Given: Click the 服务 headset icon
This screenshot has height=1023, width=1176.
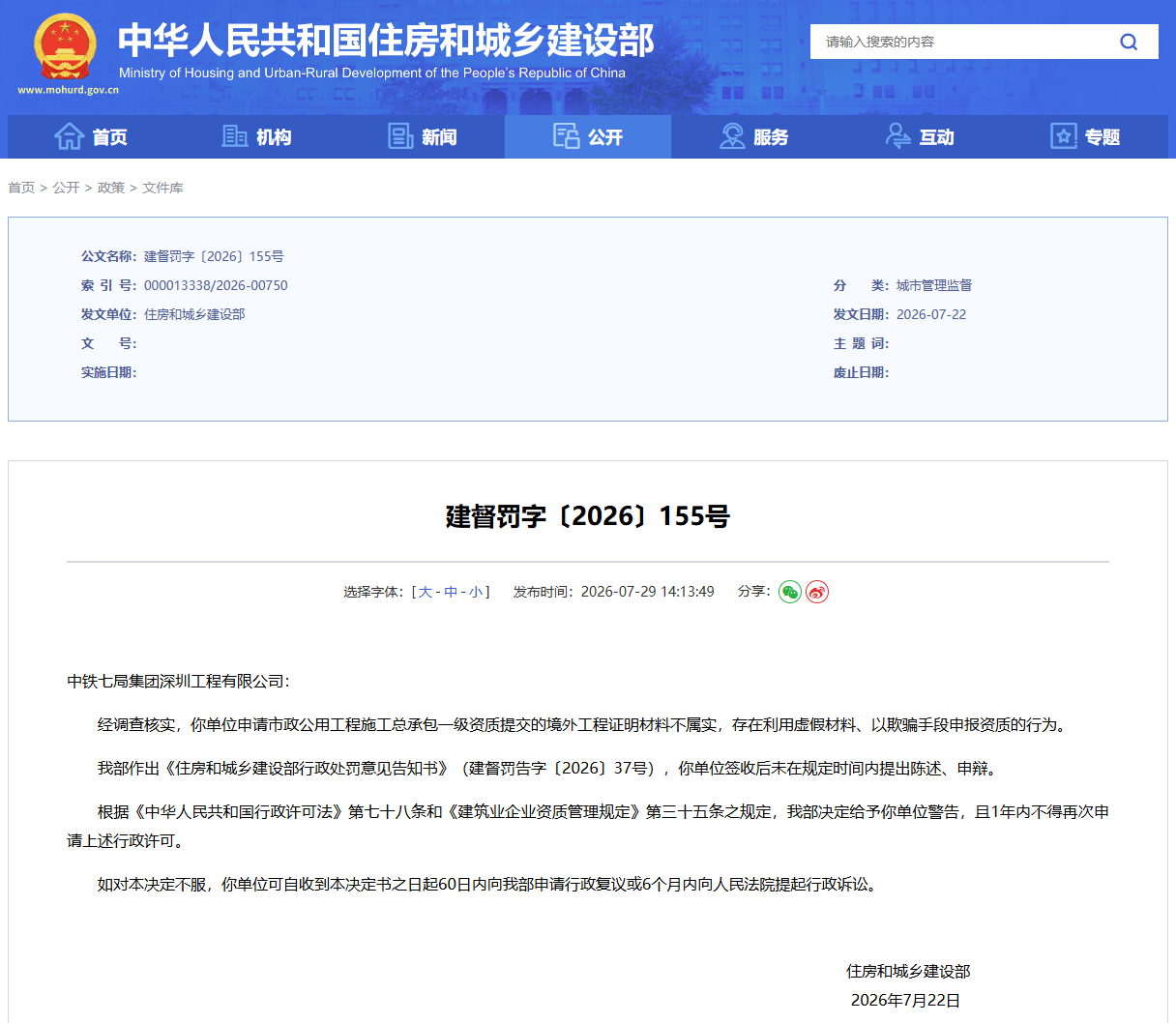Looking at the screenshot, I should (x=732, y=136).
